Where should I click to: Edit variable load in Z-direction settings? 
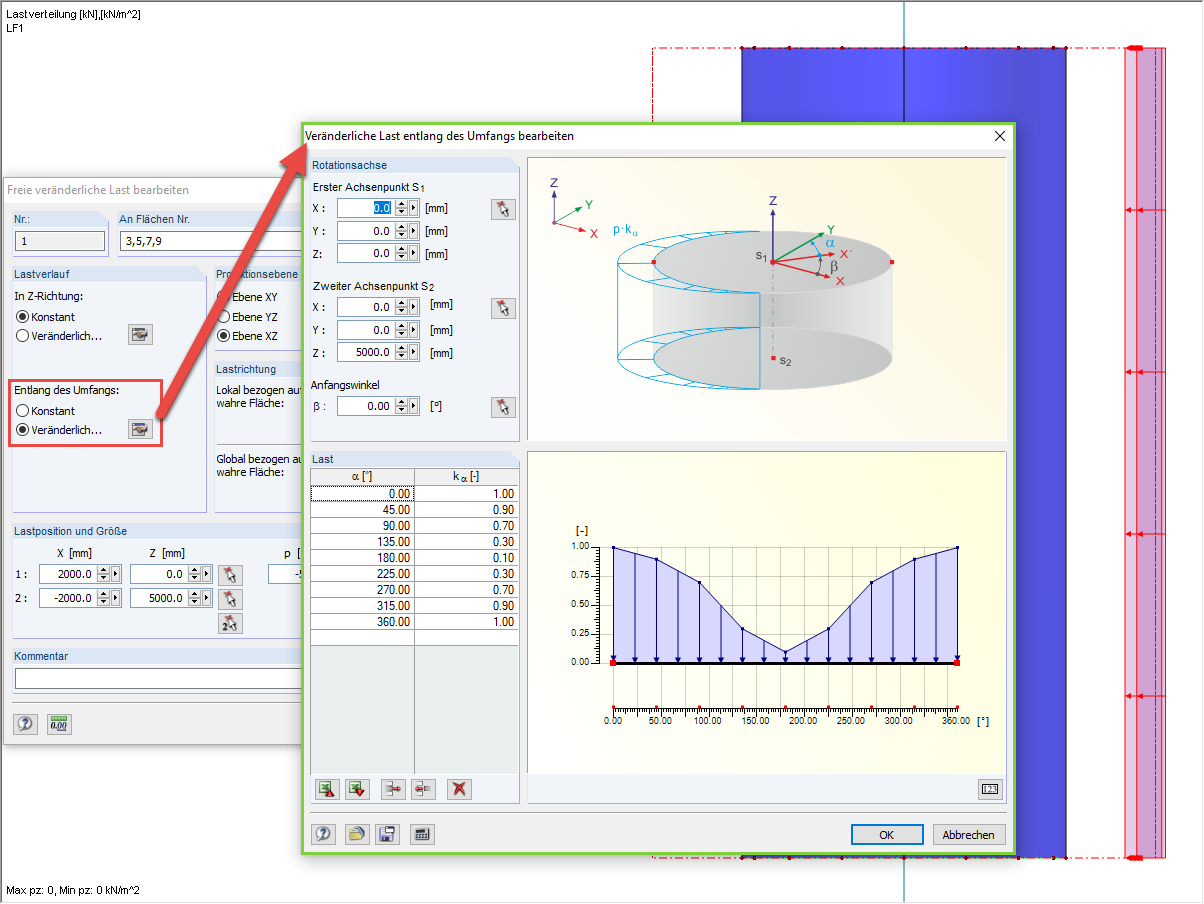pyautogui.click(x=140, y=335)
